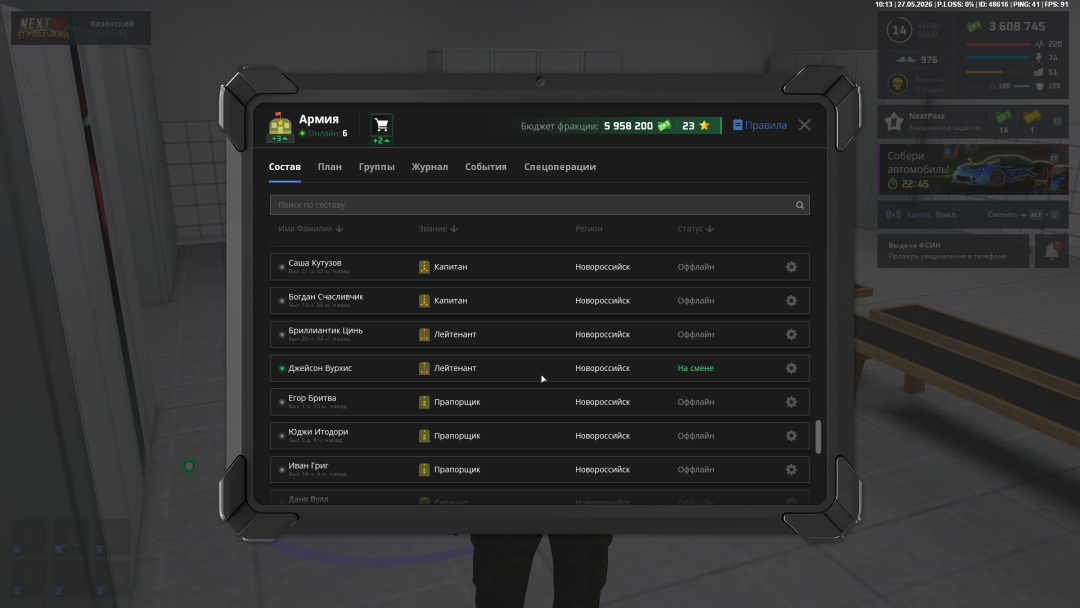
Task: Click the online status dot of Джейсон Вурхис
Action: click(x=282, y=368)
